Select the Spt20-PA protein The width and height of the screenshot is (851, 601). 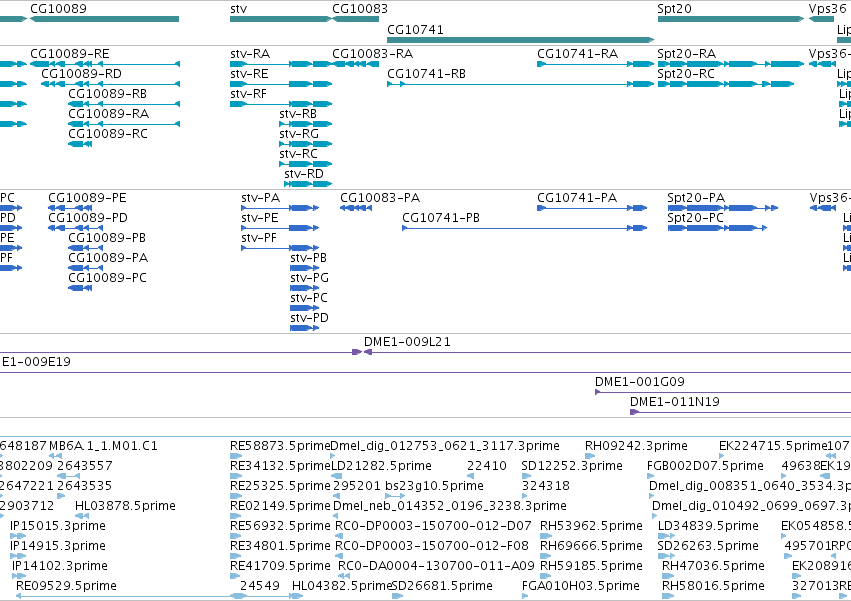tap(696, 198)
